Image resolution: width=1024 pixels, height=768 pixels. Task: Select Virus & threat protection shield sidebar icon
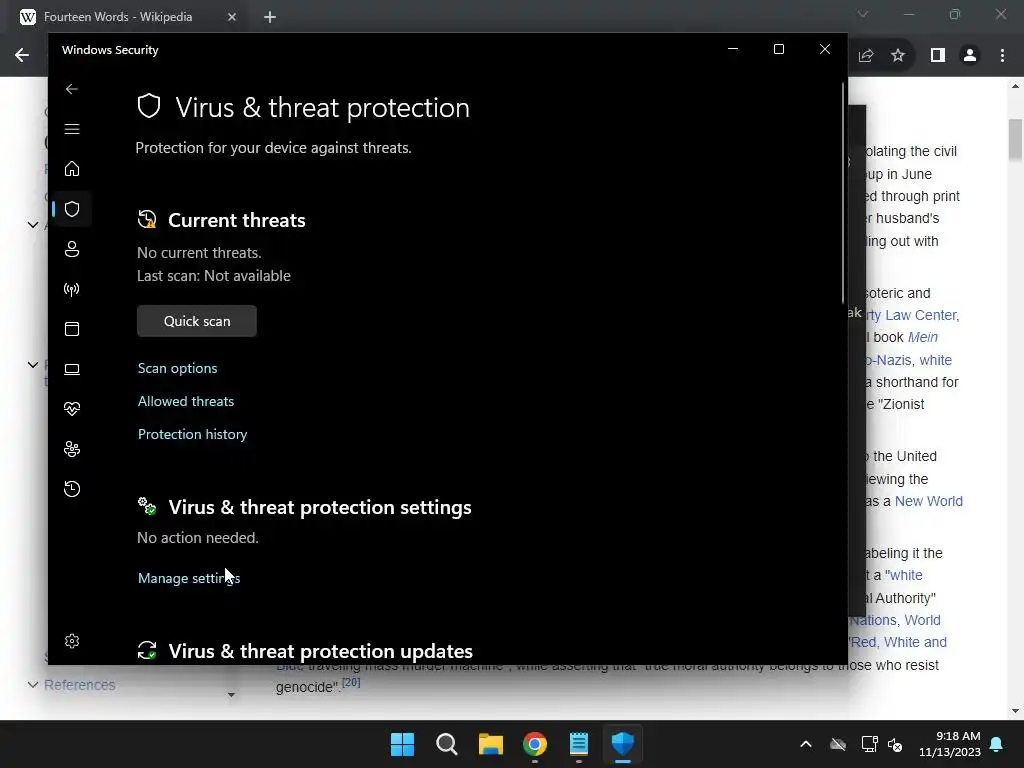click(x=72, y=209)
